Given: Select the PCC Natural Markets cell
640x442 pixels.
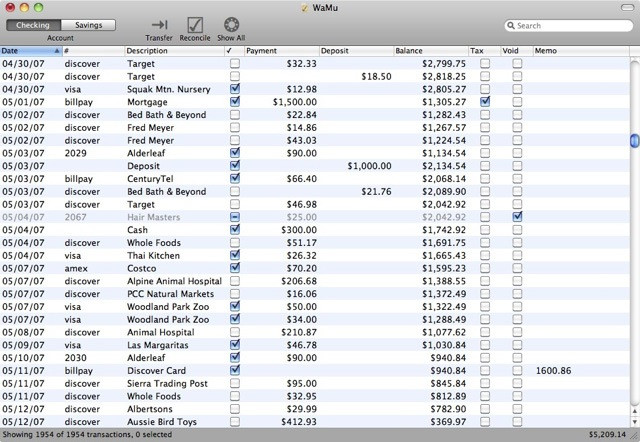Looking at the screenshot, I should click(171, 294).
